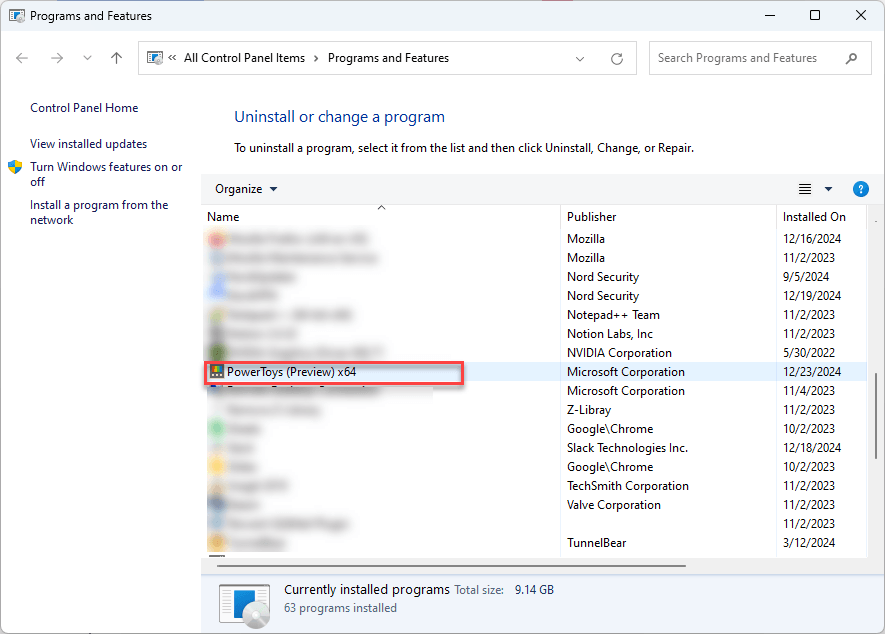Click the Back navigation arrow
Screen dimensions: 885x634
click(x=23, y=58)
